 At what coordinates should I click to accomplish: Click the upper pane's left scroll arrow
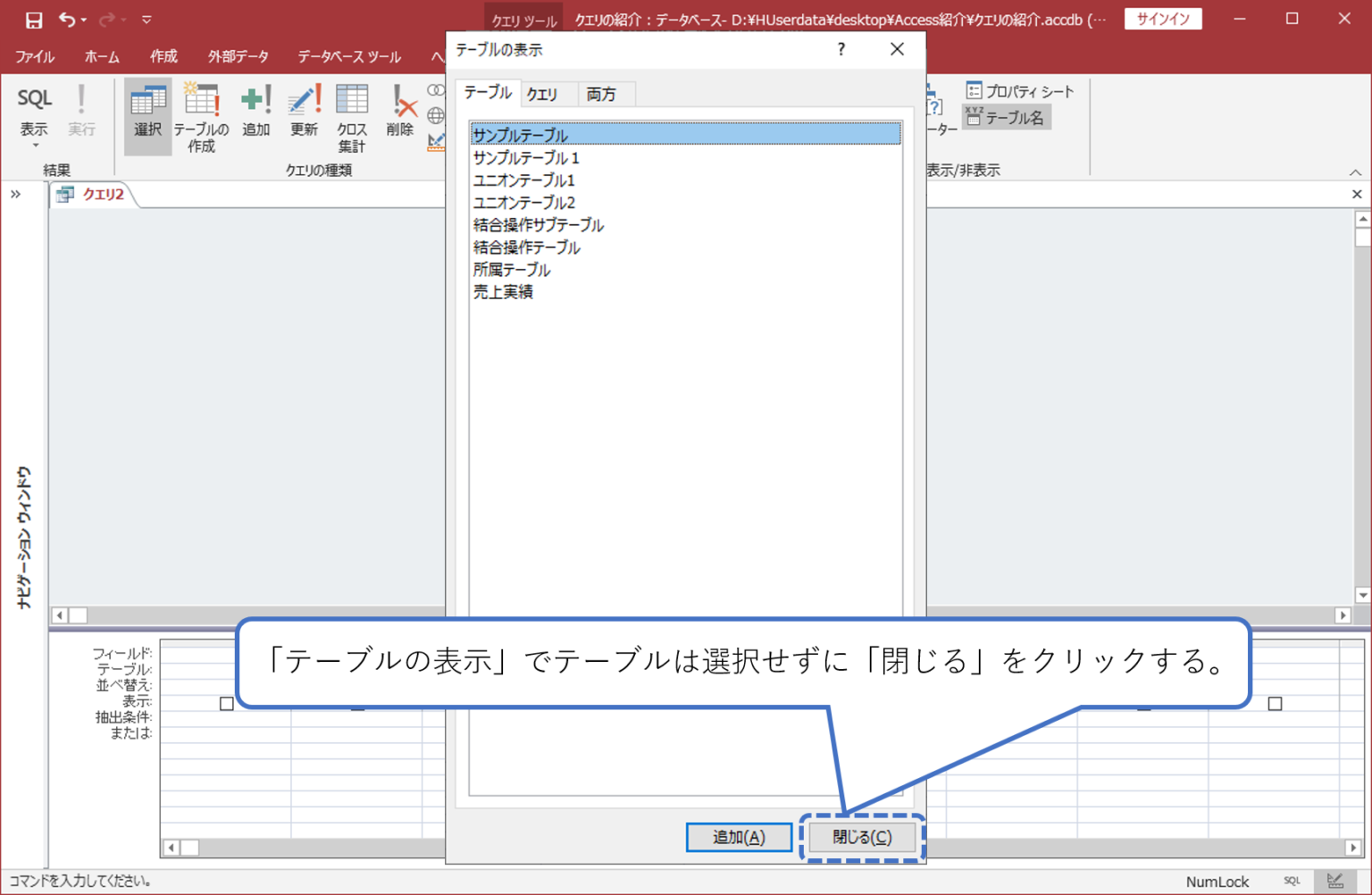59,615
